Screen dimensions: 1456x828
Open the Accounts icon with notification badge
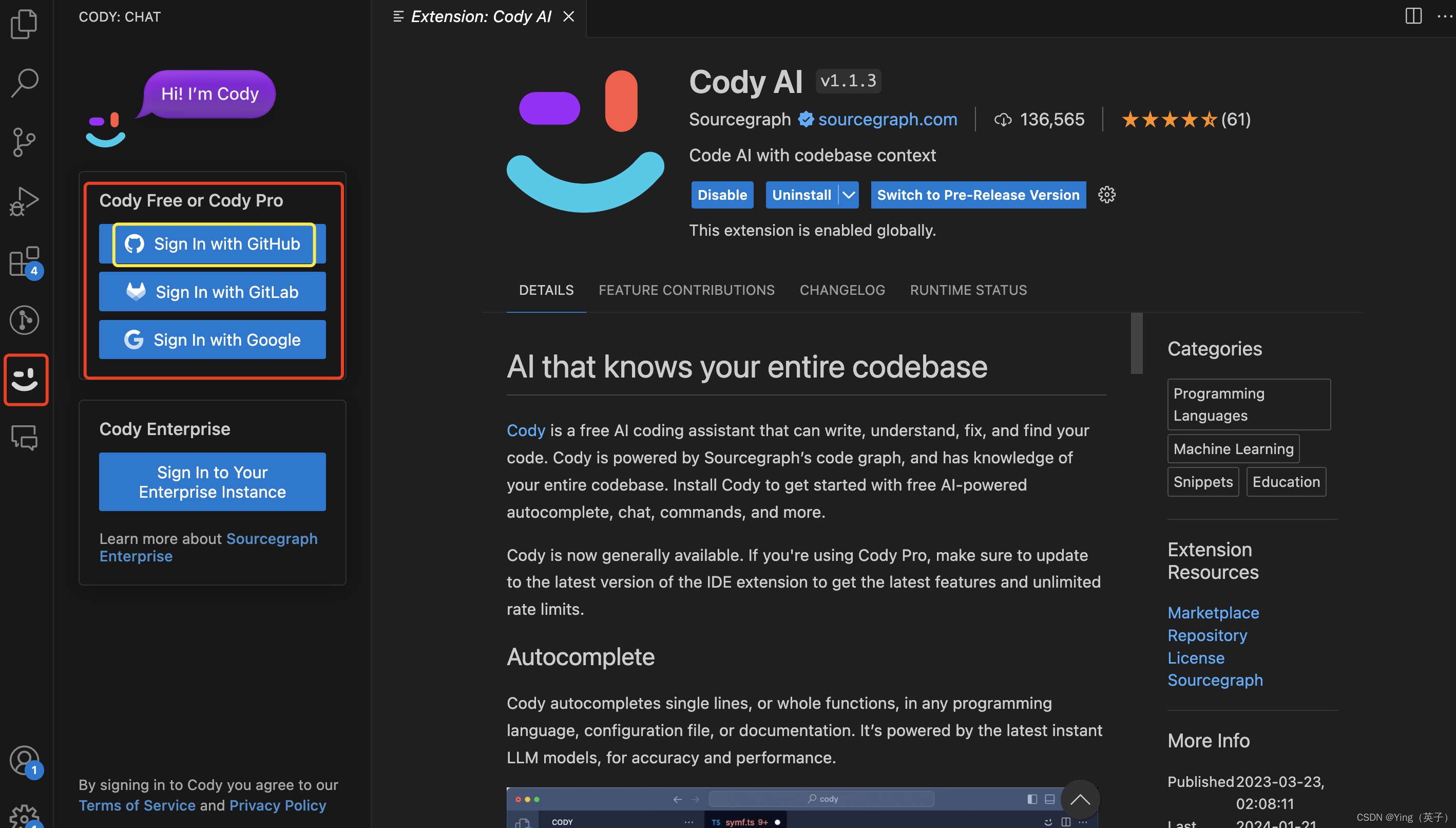[x=25, y=760]
